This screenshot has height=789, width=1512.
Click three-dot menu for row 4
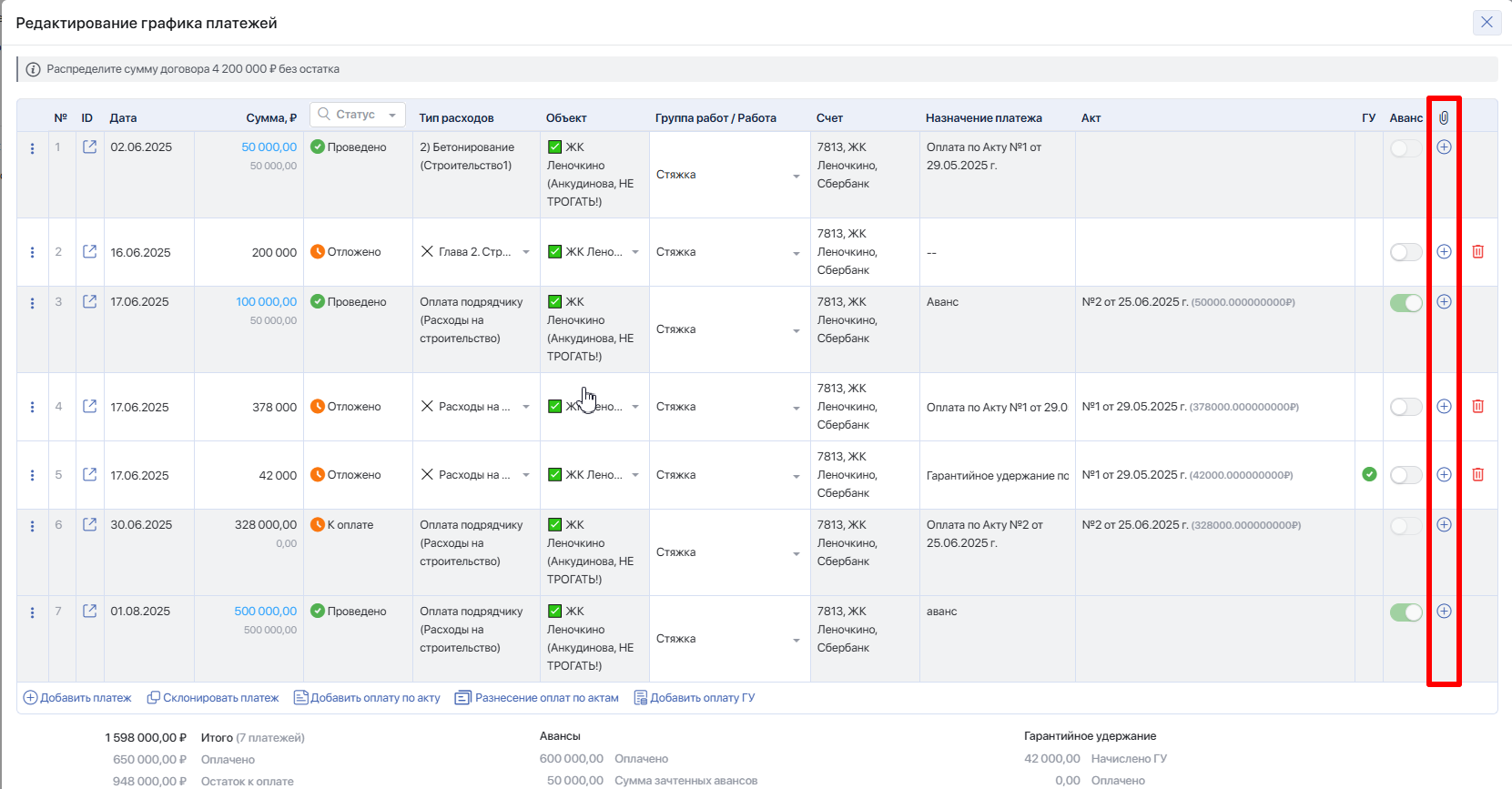pyautogui.click(x=33, y=408)
